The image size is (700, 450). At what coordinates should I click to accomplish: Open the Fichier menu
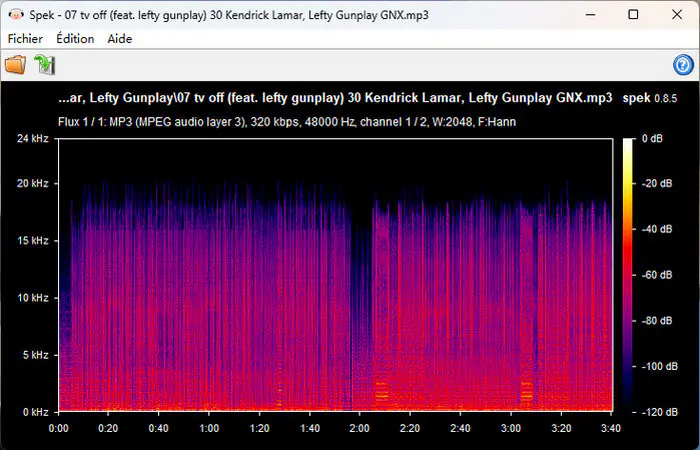click(25, 39)
